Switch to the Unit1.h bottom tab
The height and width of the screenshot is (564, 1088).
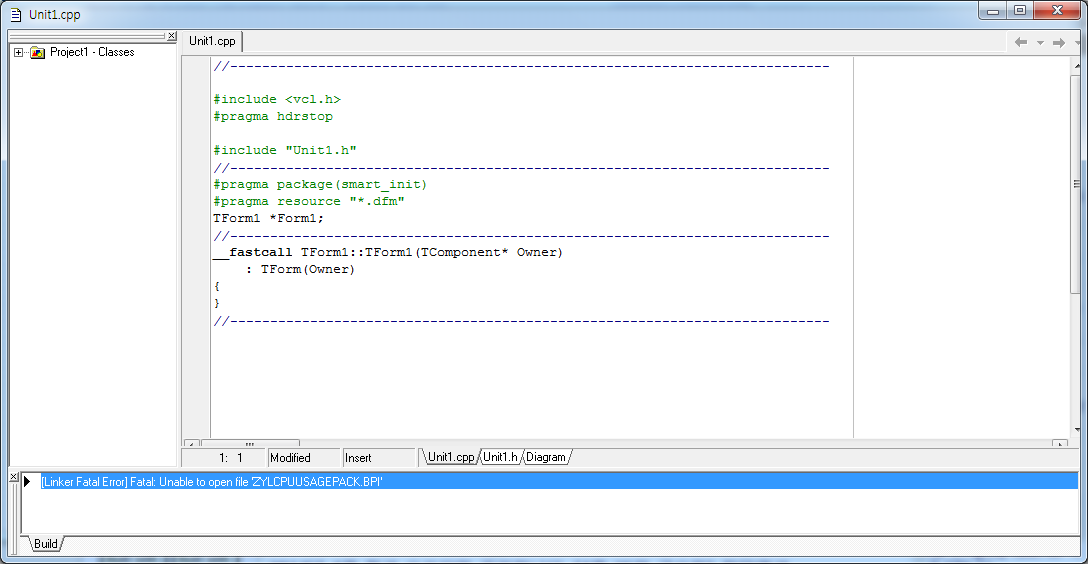[500, 457]
